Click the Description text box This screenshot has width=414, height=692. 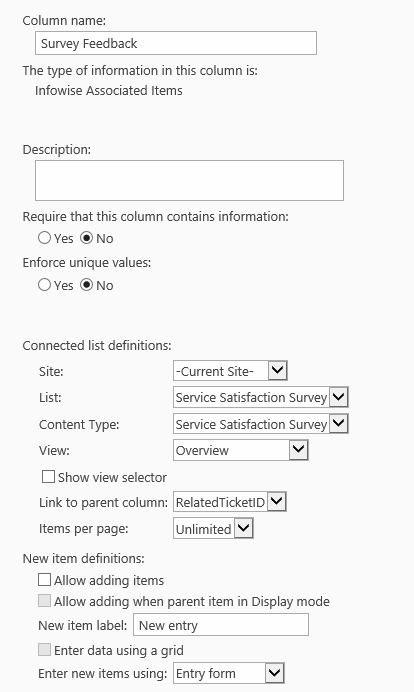[189, 181]
